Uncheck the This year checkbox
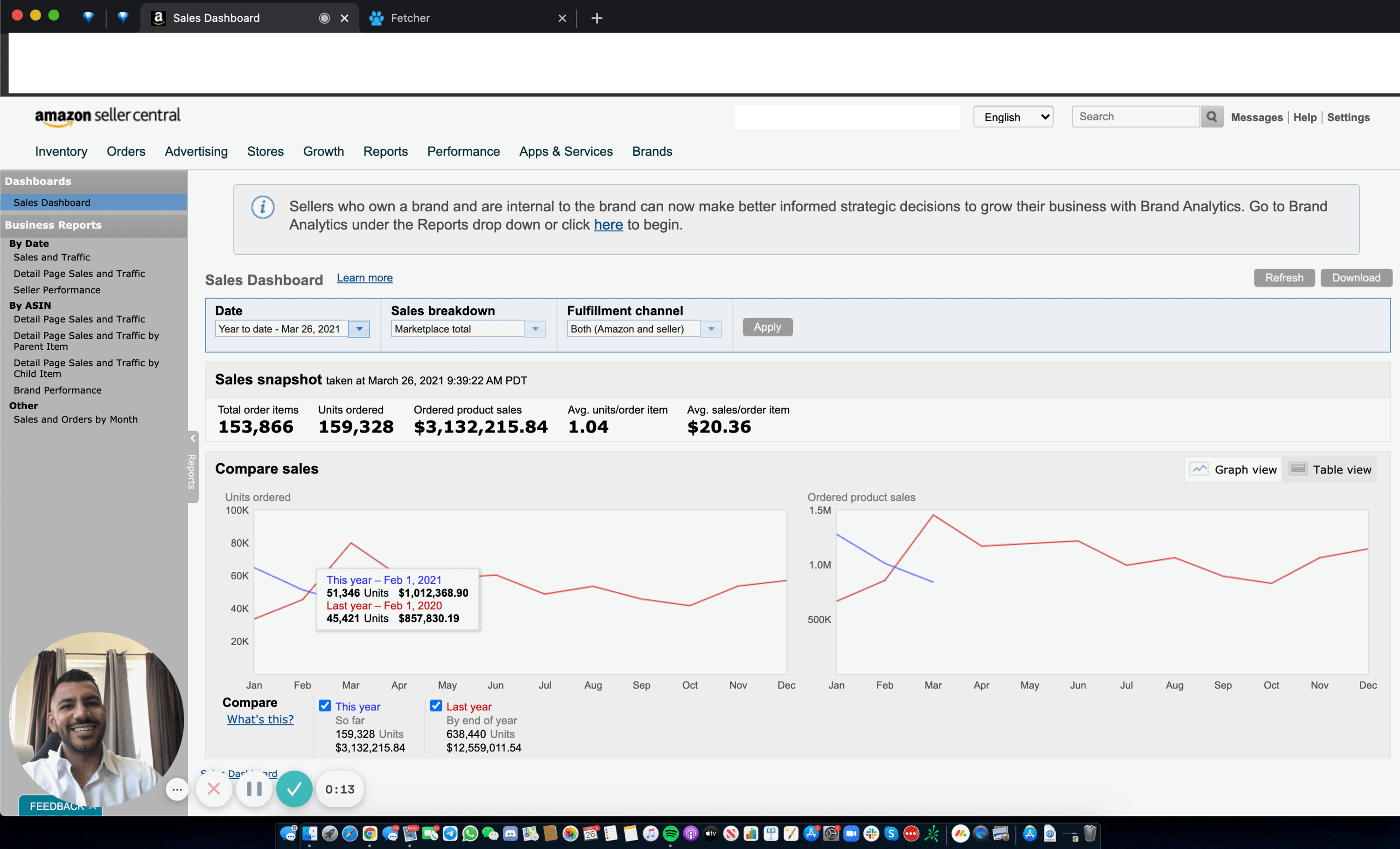This screenshot has height=849, width=1400. point(324,706)
